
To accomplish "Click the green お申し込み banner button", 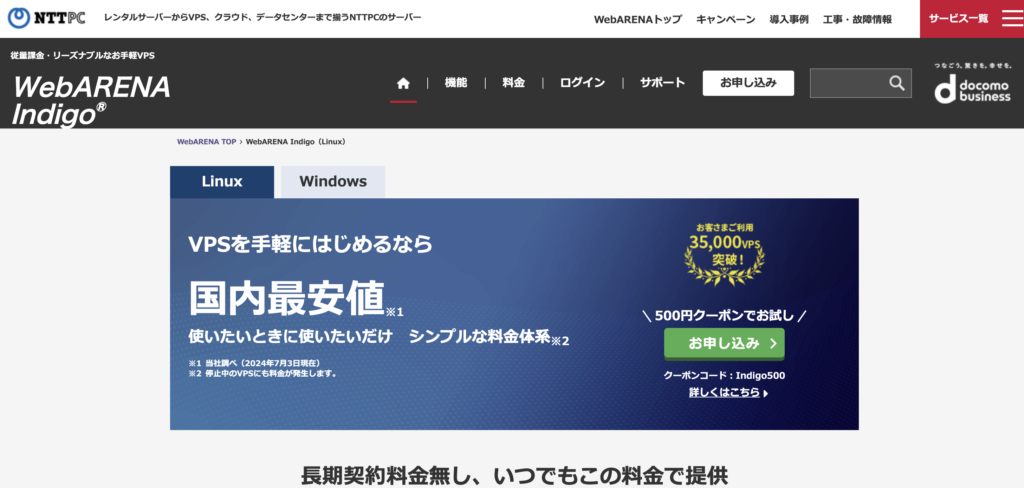I will pyautogui.click(x=724, y=344).
